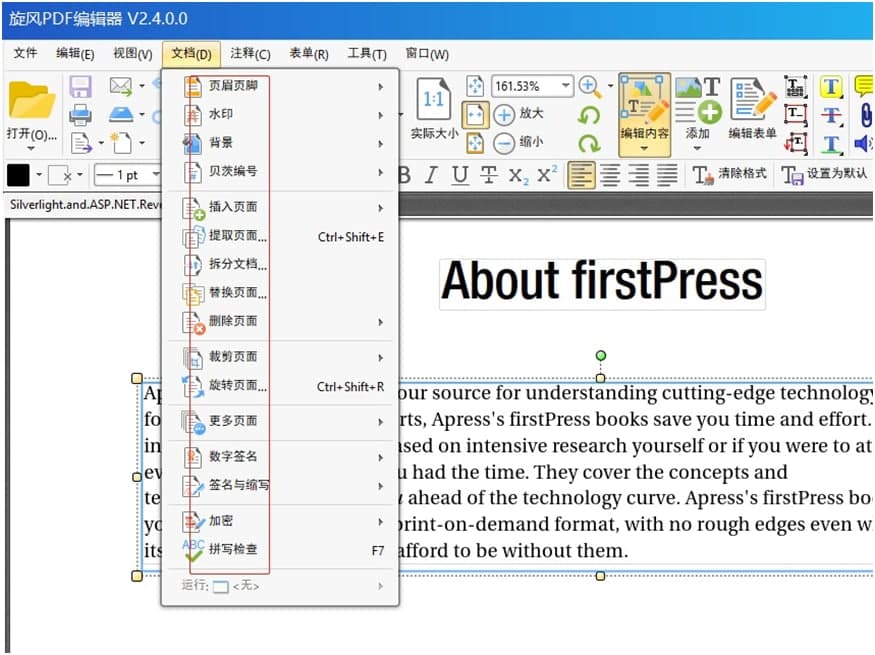Toggle Italic formatting
Image resolution: width=875 pixels, height=655 pixels.
coord(431,175)
